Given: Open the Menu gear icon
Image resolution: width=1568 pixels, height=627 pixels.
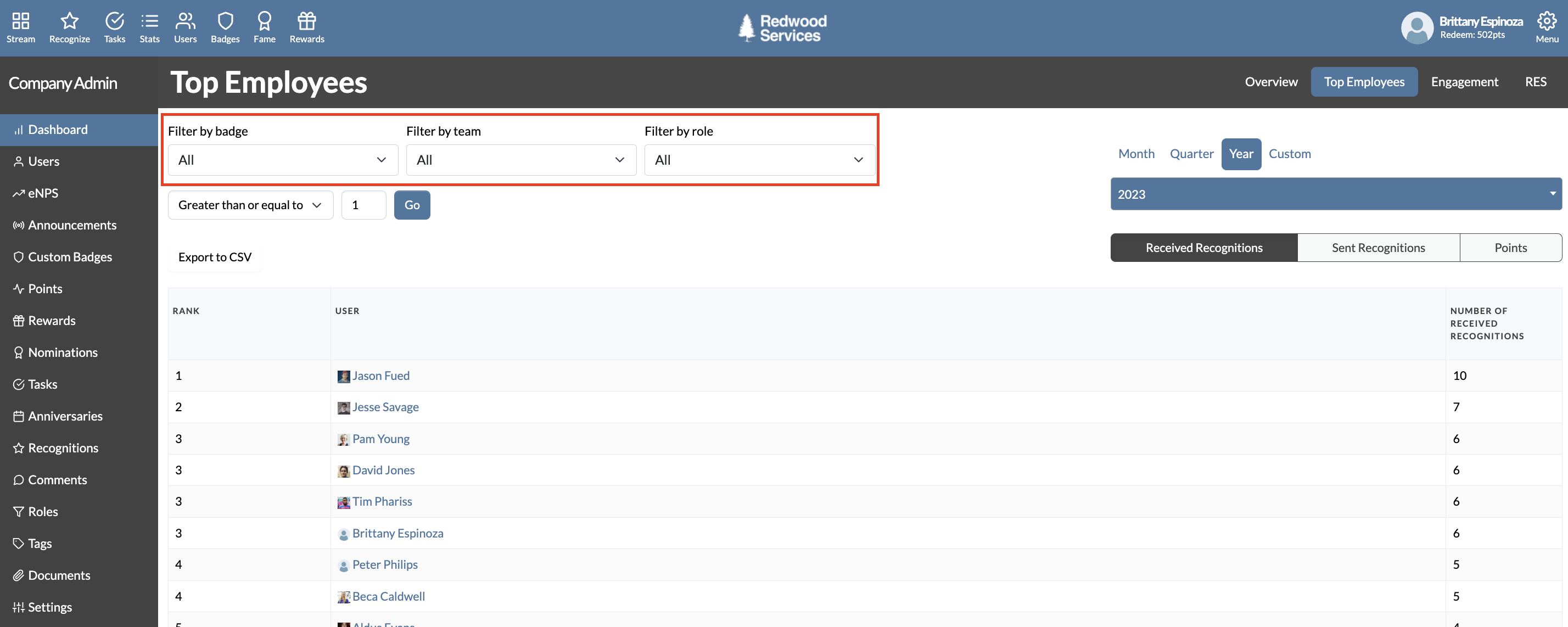Looking at the screenshot, I should click(1547, 21).
